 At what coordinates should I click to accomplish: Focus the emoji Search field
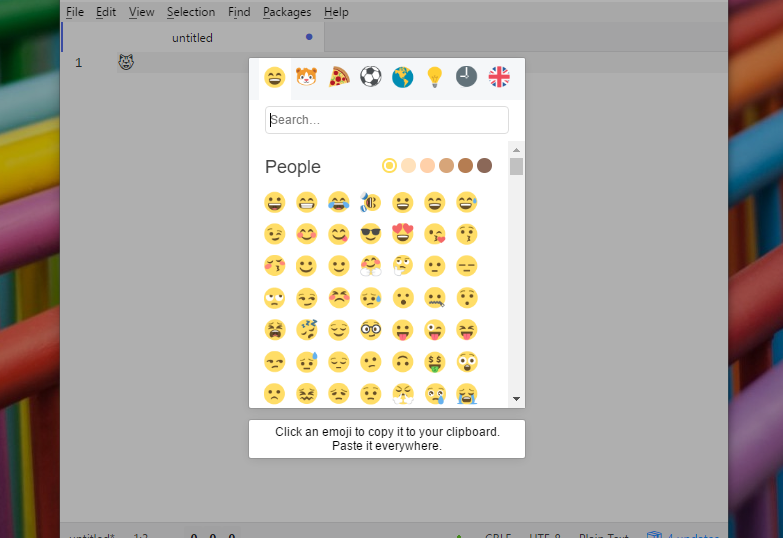(x=387, y=120)
